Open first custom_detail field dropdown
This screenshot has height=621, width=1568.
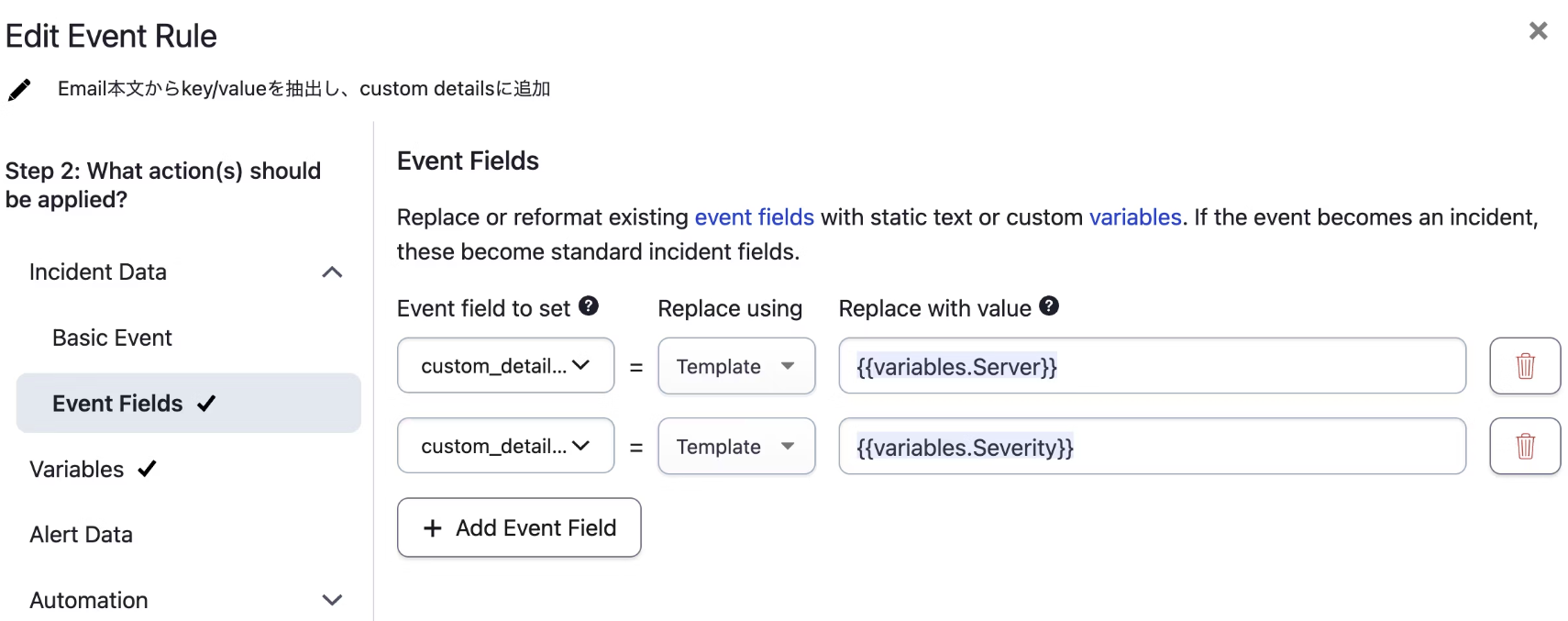[x=505, y=366]
